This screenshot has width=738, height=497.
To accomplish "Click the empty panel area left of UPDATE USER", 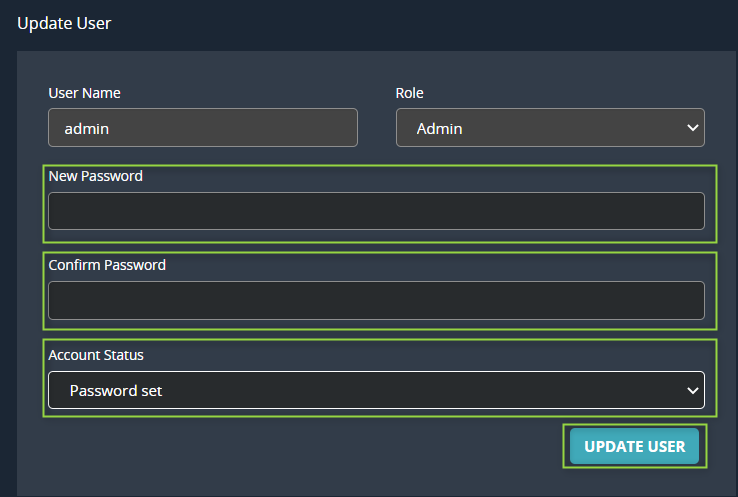I will (300, 450).
